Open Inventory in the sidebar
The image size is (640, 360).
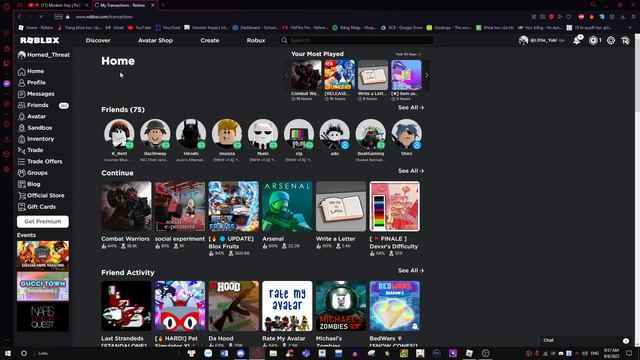[x=36, y=139]
